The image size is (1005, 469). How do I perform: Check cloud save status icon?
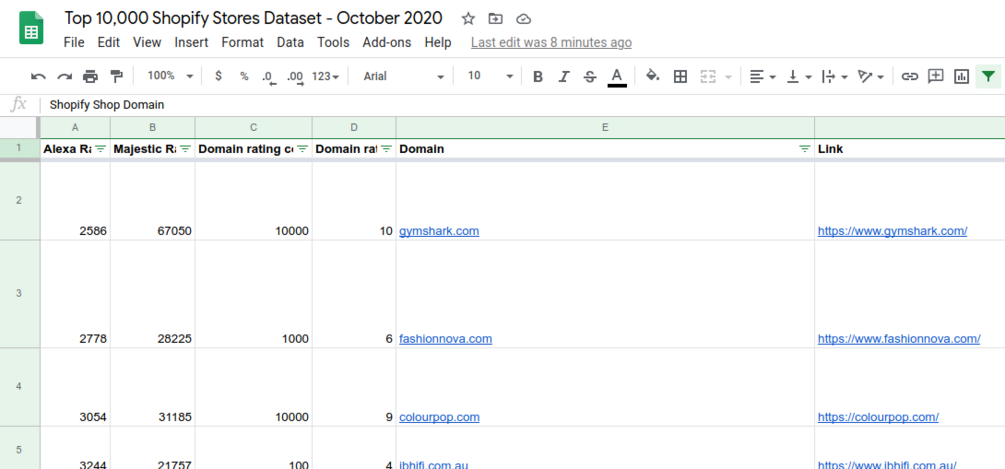pyautogui.click(x=524, y=19)
